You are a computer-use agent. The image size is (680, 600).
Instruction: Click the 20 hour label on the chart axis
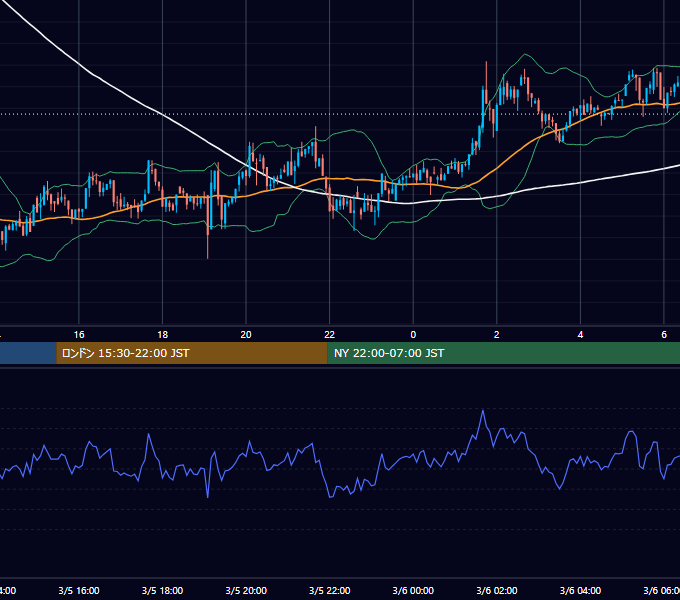tap(246, 335)
